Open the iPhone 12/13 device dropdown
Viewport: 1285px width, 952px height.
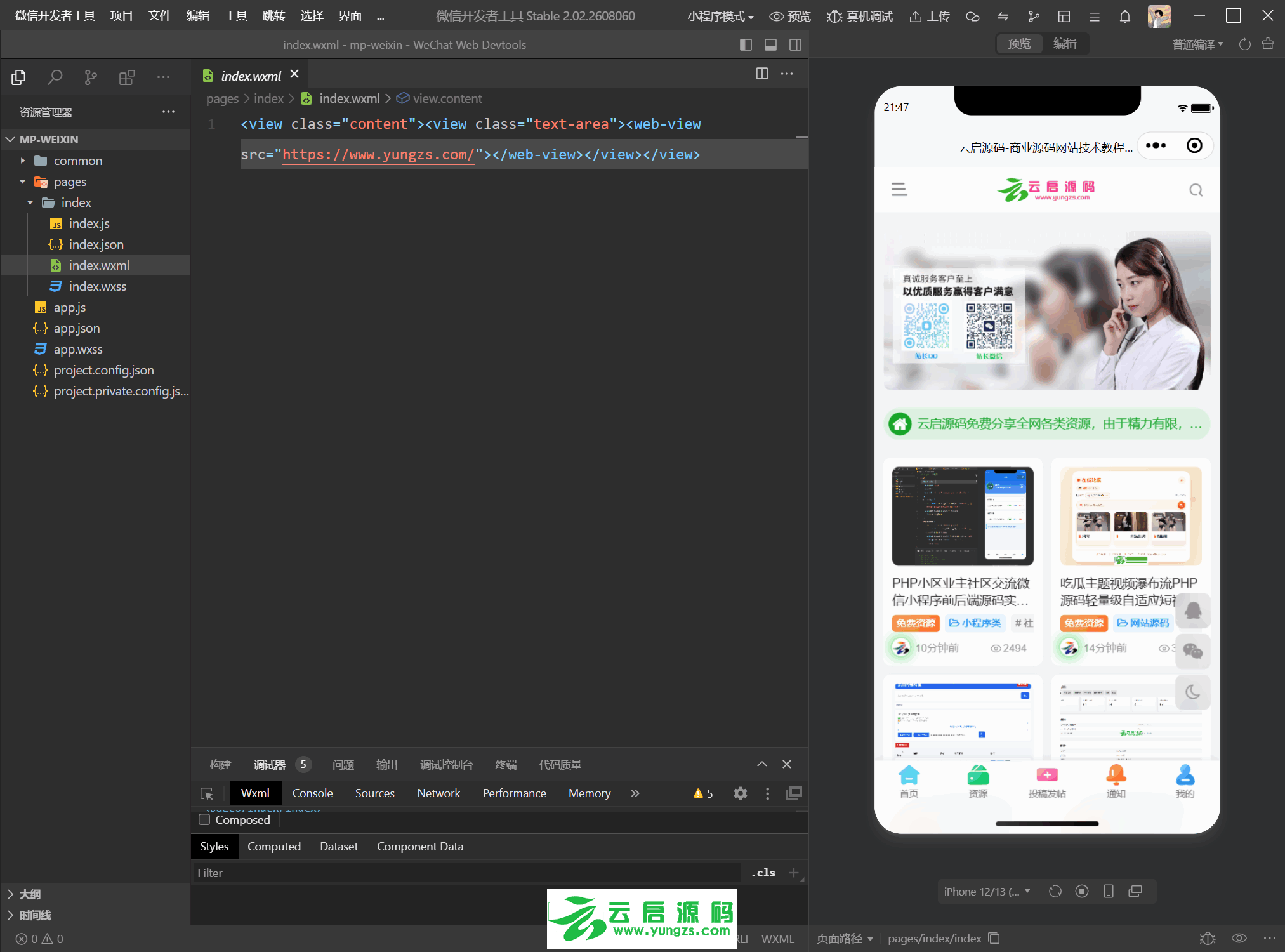[x=987, y=891]
